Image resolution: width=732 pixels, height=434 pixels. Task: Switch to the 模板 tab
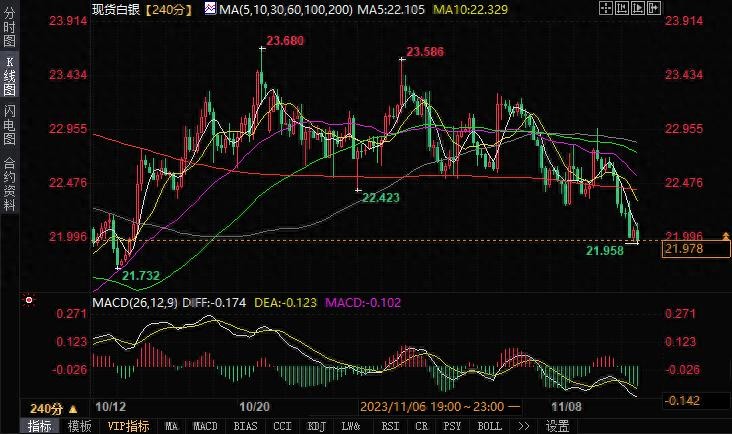[x=79, y=426]
